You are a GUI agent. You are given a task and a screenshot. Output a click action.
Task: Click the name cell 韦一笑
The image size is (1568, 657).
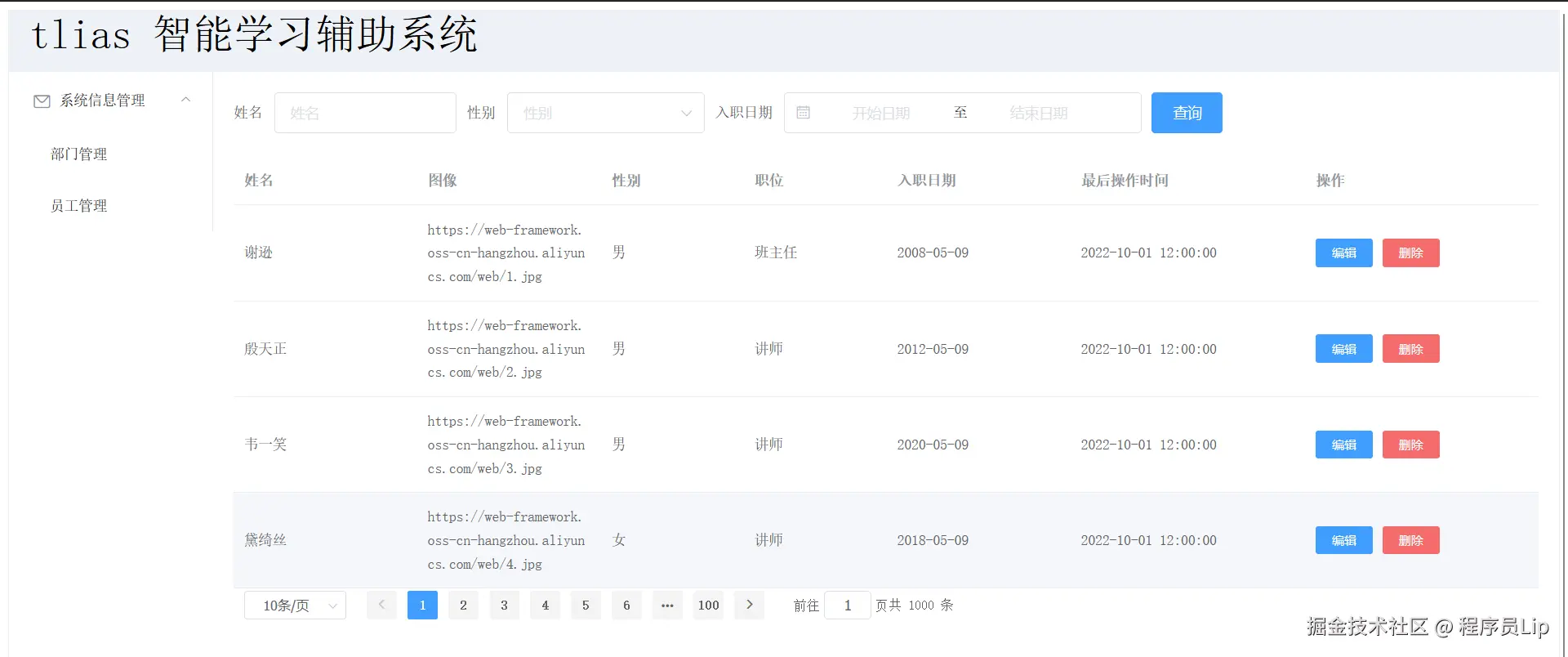click(265, 445)
